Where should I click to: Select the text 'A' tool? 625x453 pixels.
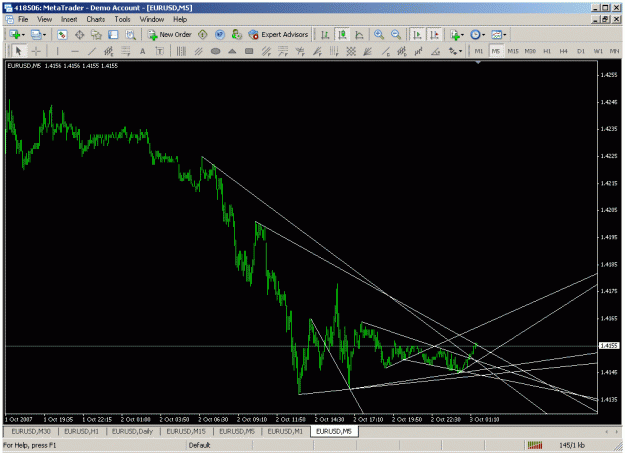143,51
